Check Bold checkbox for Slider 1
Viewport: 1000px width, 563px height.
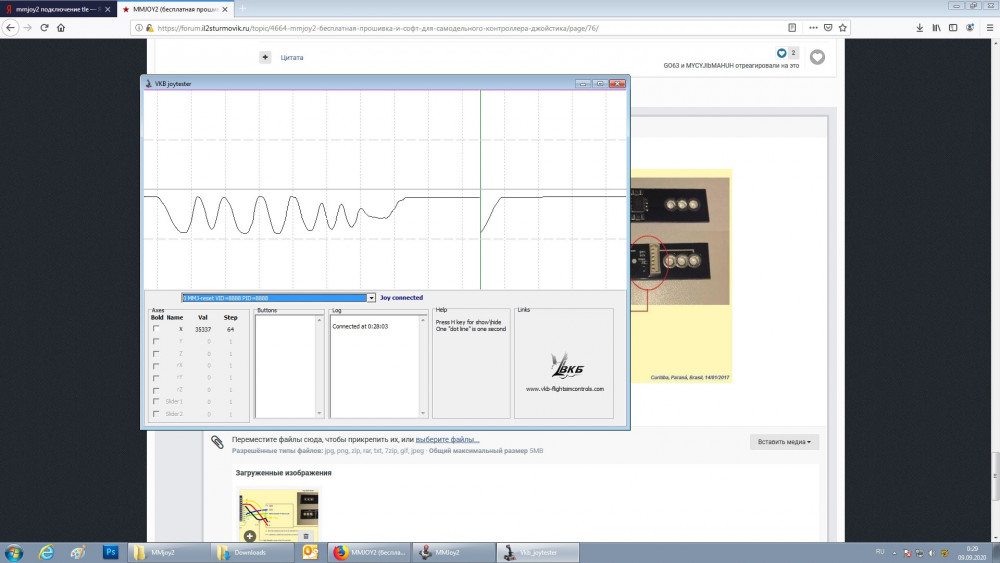[156, 401]
